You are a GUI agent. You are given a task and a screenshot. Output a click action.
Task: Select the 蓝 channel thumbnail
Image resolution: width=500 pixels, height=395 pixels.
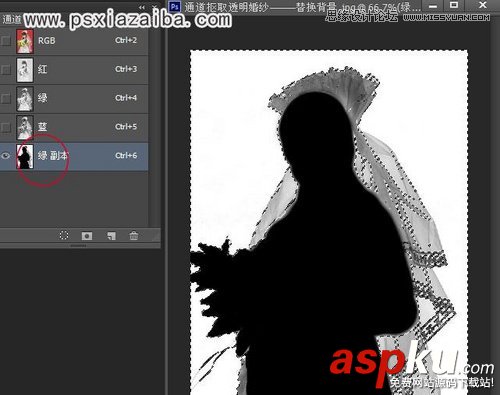(25, 127)
